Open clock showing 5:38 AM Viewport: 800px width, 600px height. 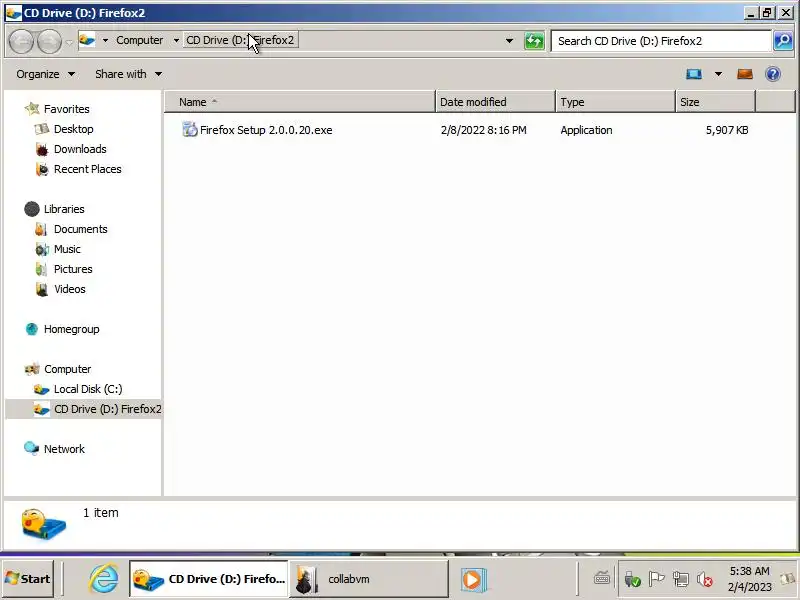tap(749, 579)
